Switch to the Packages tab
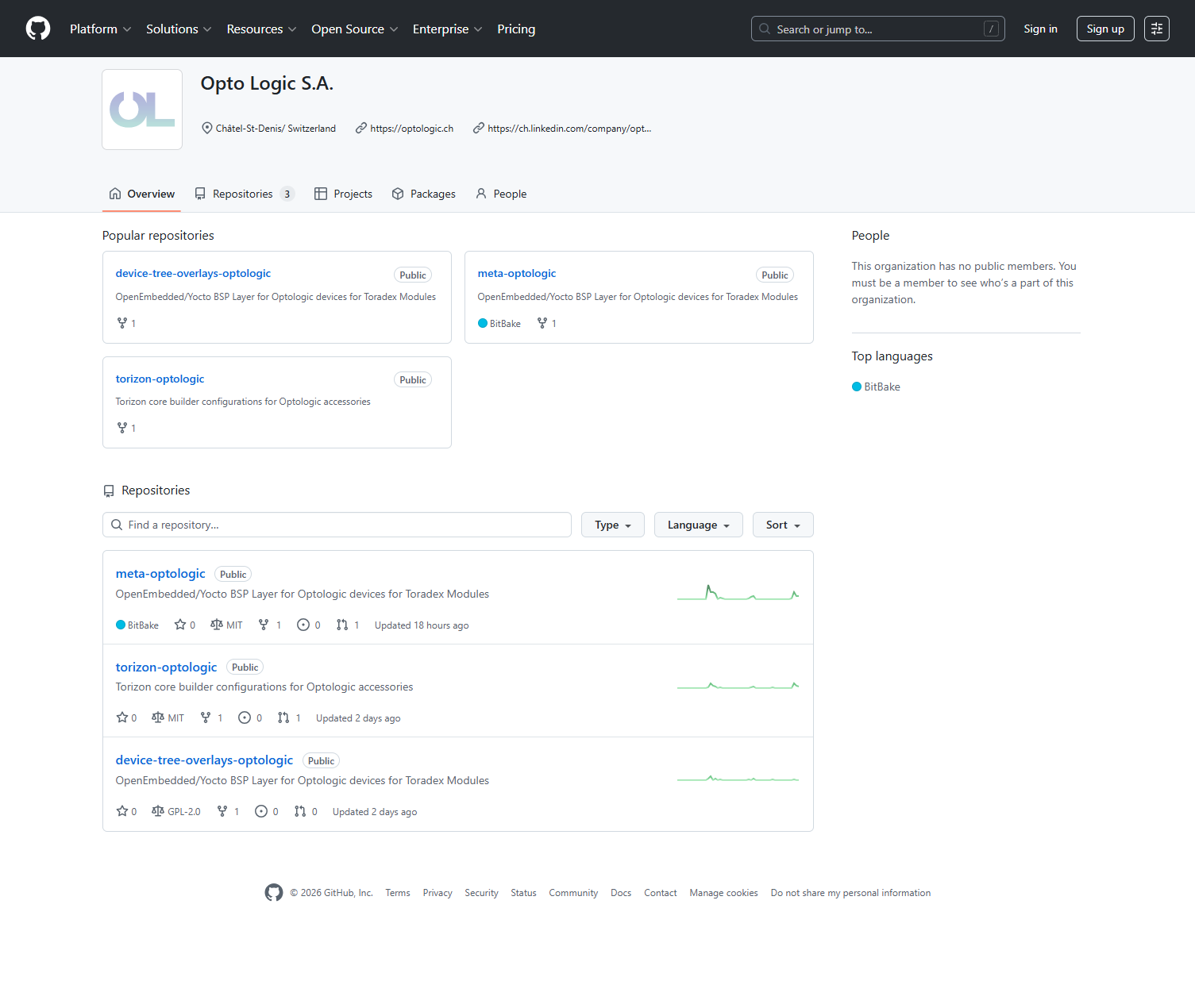This screenshot has height=1008, width=1195. 423,194
